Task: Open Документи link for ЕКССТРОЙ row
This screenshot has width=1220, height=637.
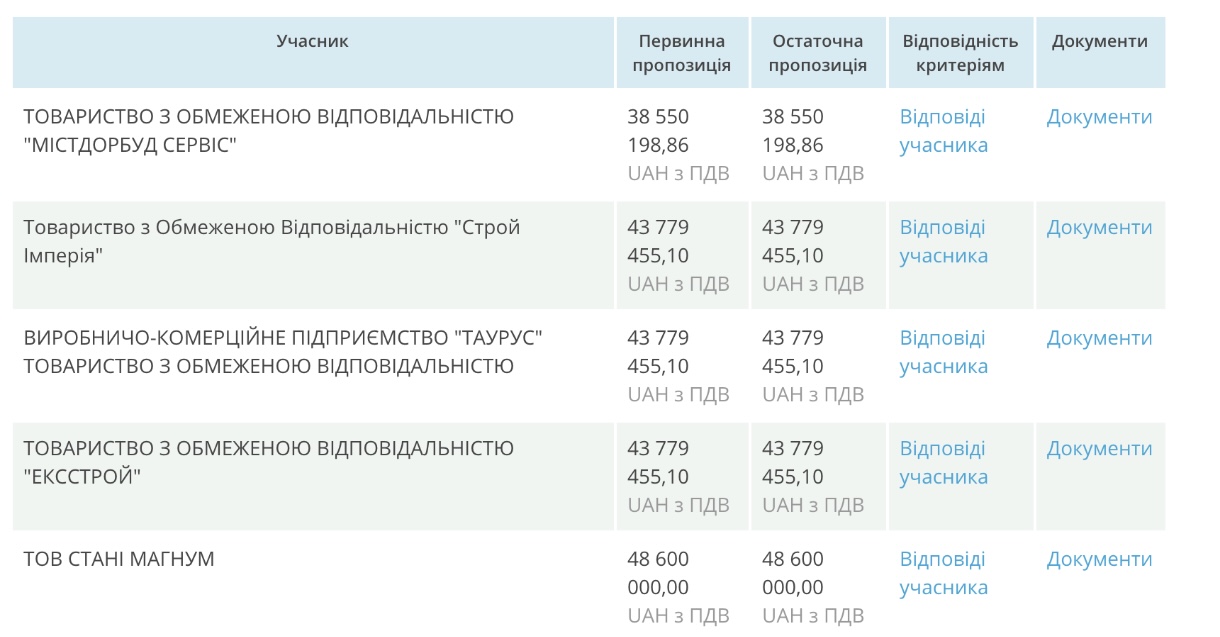Action: [1099, 449]
